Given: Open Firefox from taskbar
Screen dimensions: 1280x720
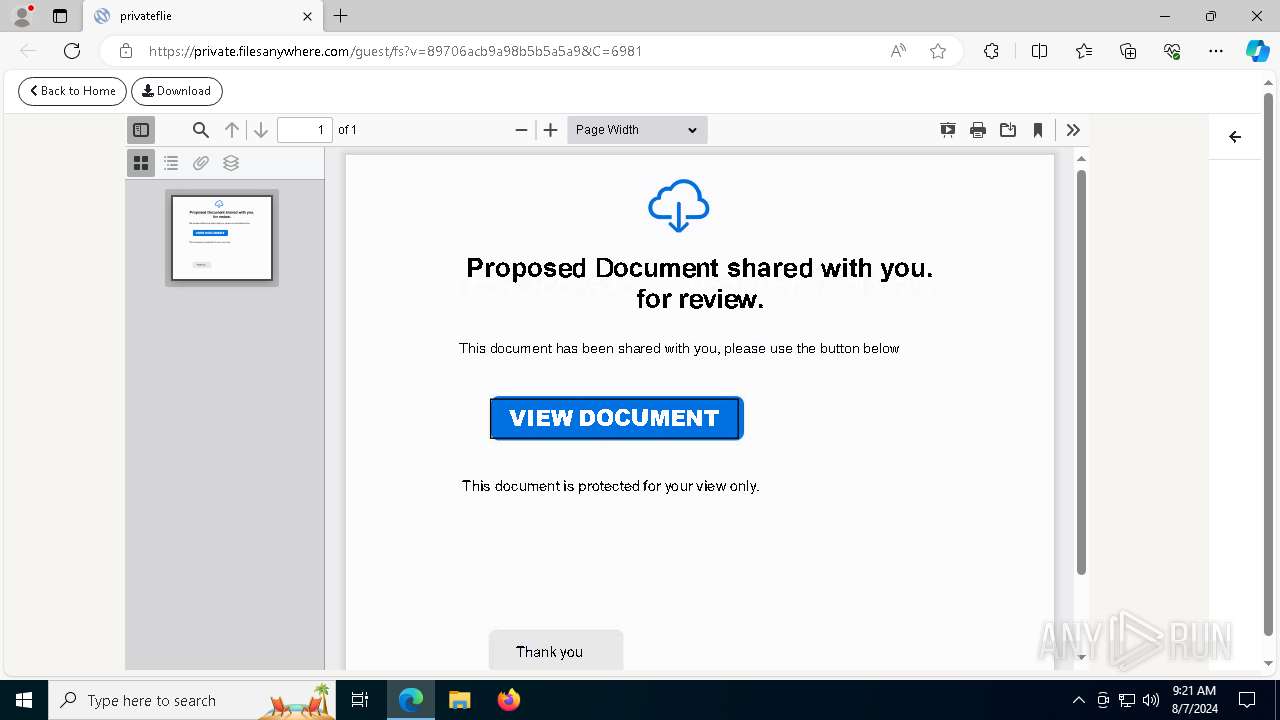Looking at the screenshot, I should coord(509,700).
